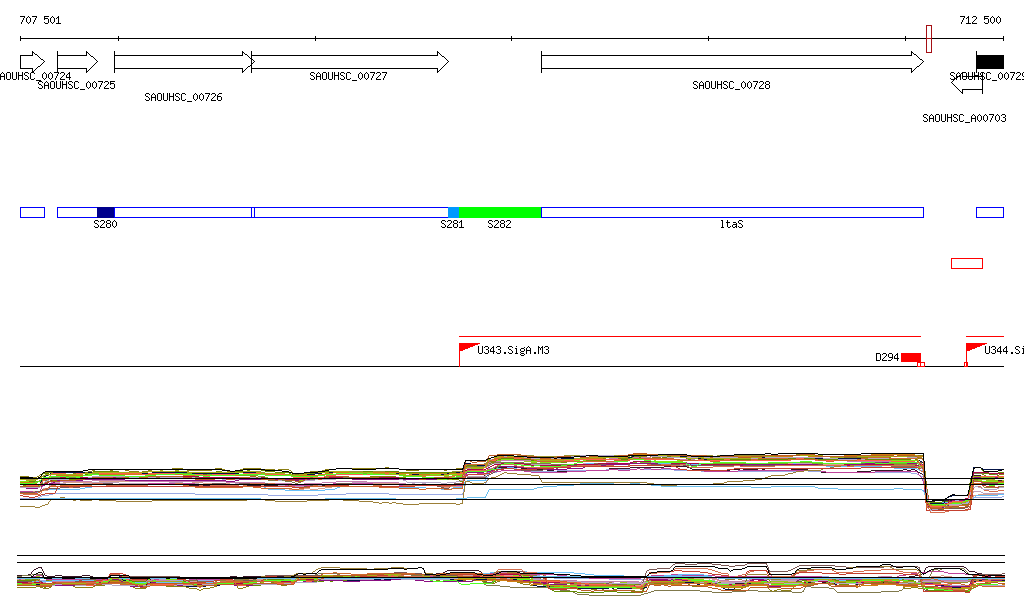Click the 707 501 start coordinate label
This screenshot has height=611, width=1024.
40,20
